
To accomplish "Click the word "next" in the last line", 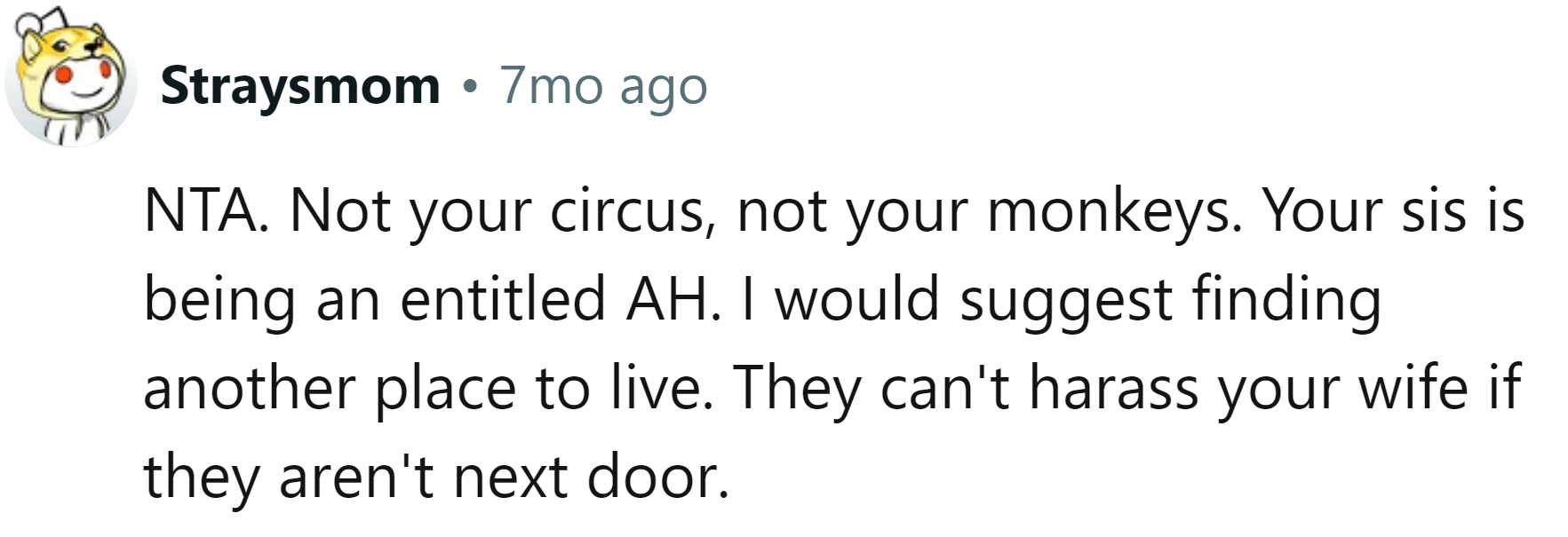I will [x=511, y=477].
